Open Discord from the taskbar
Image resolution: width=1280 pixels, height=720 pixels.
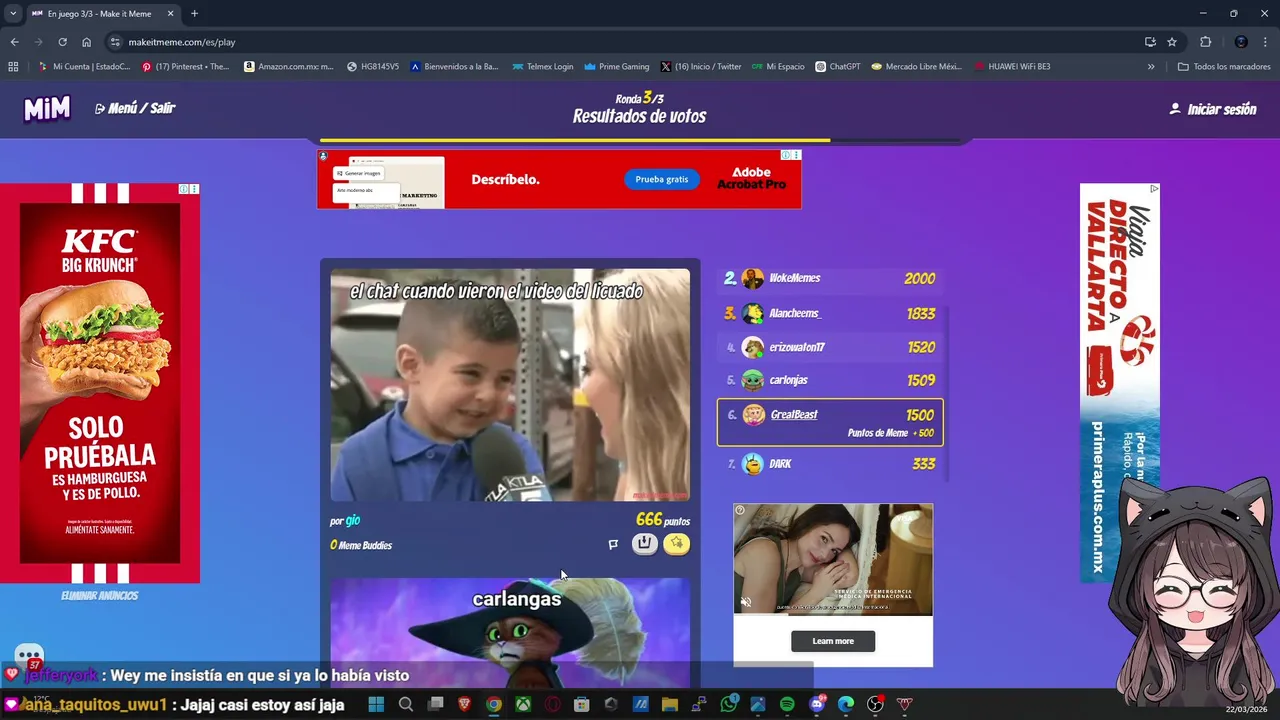(x=816, y=705)
